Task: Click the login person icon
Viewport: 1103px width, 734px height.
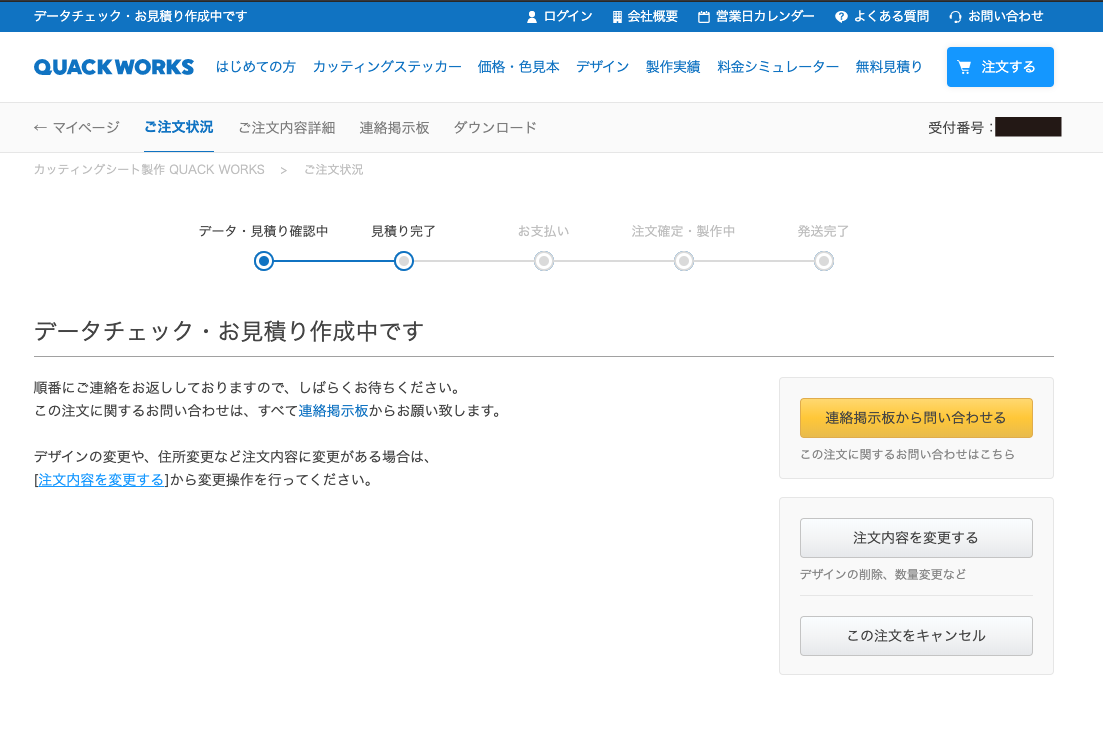Action: point(532,17)
